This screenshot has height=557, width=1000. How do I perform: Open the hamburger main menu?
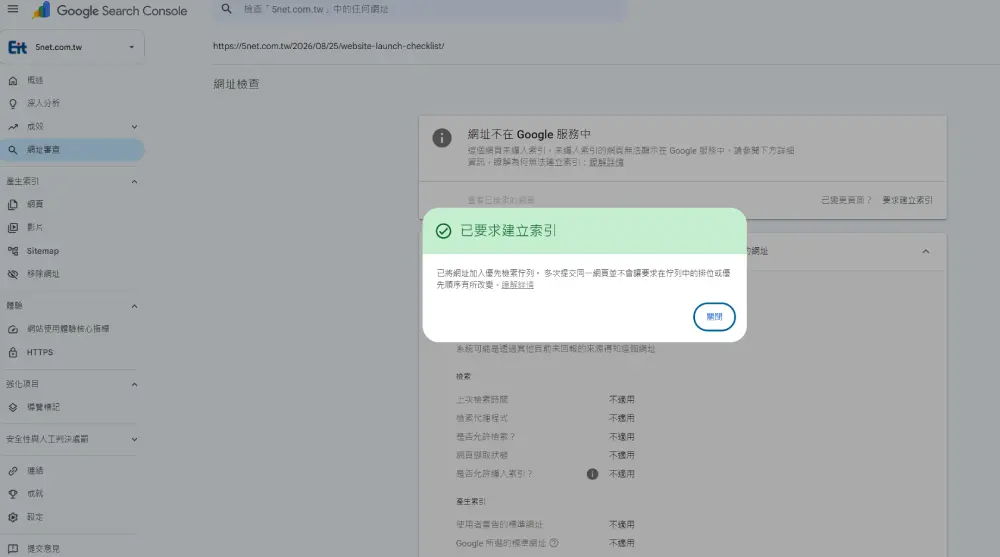click(x=13, y=9)
